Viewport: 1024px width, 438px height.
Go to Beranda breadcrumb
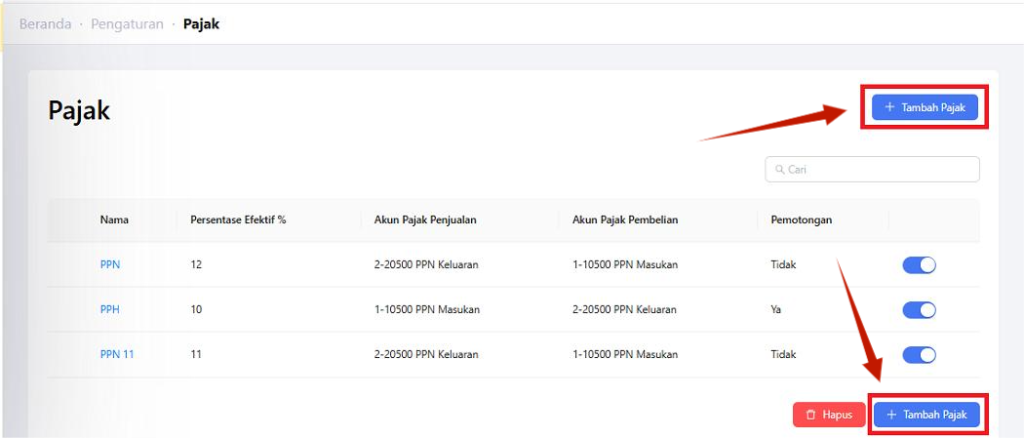tap(45, 25)
